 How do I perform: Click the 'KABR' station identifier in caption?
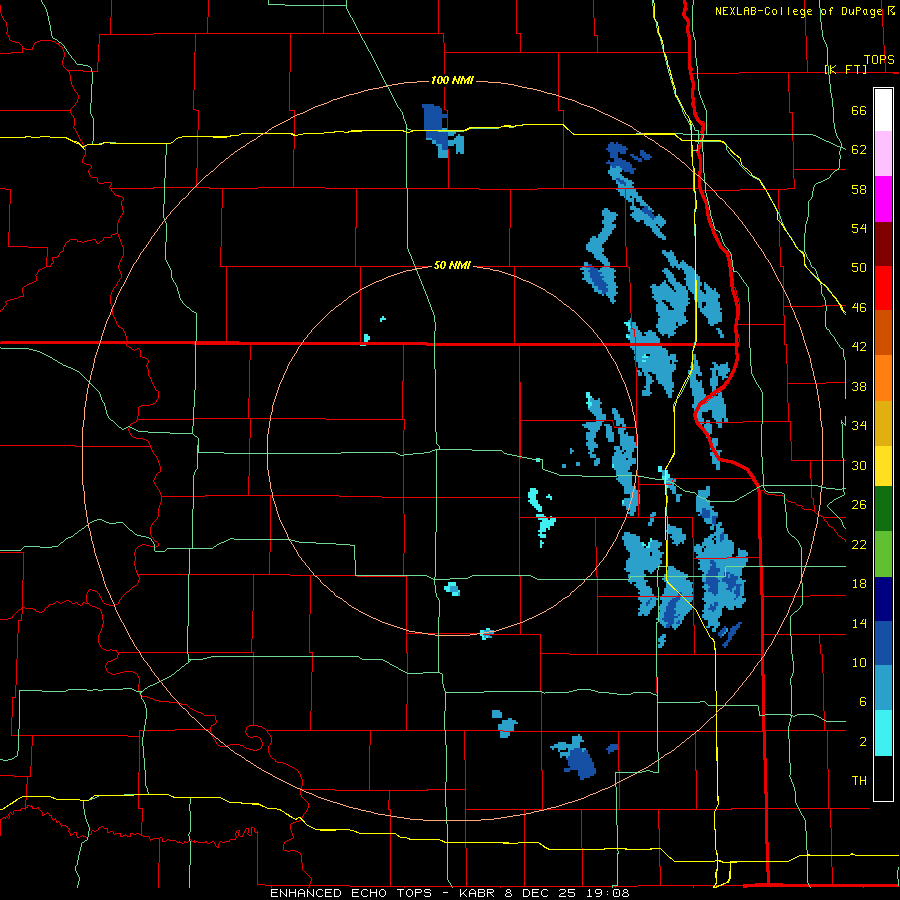(x=476, y=893)
